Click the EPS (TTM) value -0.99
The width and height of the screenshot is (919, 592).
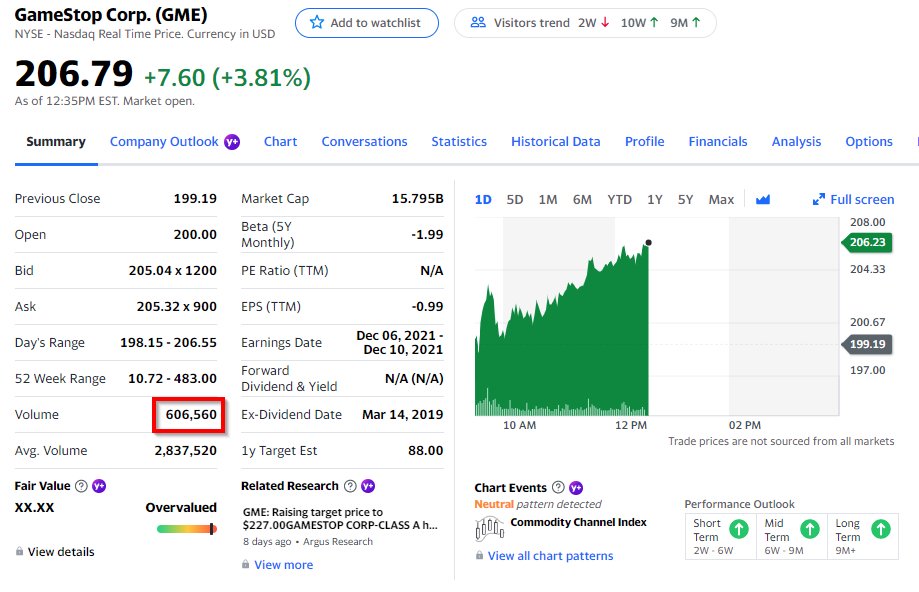coord(427,307)
